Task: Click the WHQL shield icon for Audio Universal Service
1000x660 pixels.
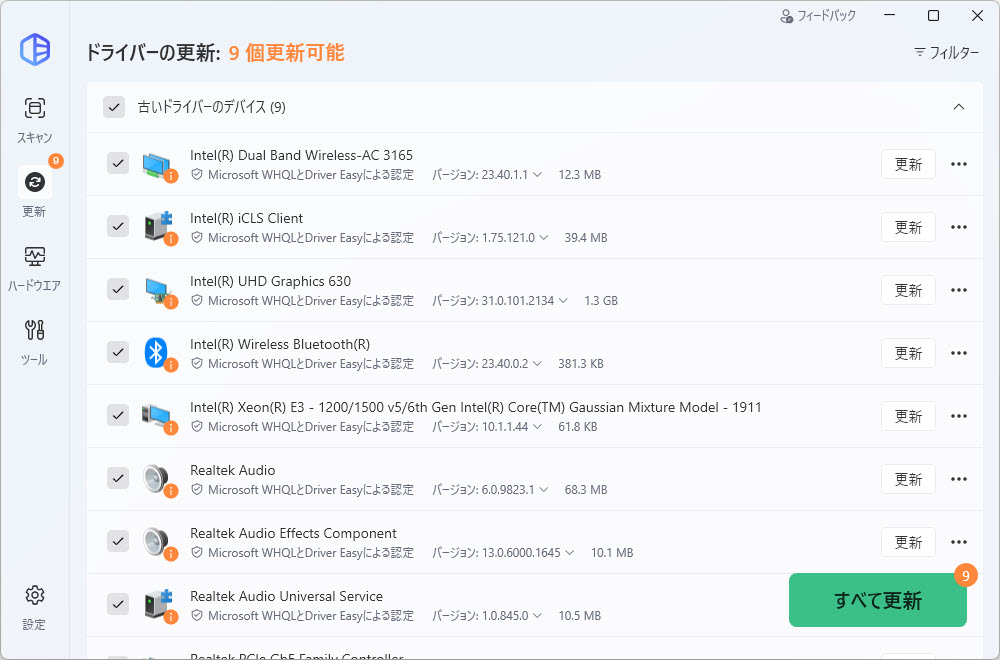Action: pyautogui.click(x=197, y=615)
